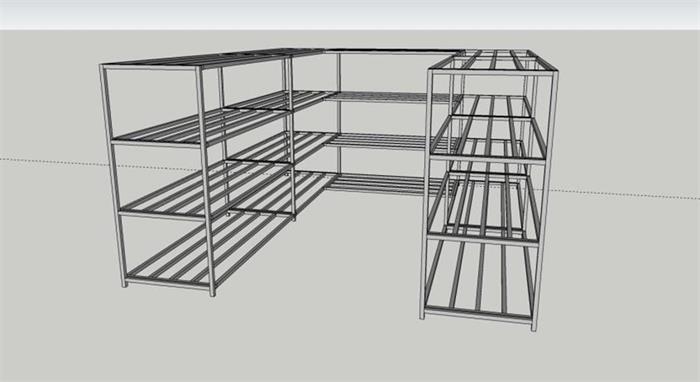Click the dotted axis line left of model
The image size is (700, 382).
click(54, 162)
